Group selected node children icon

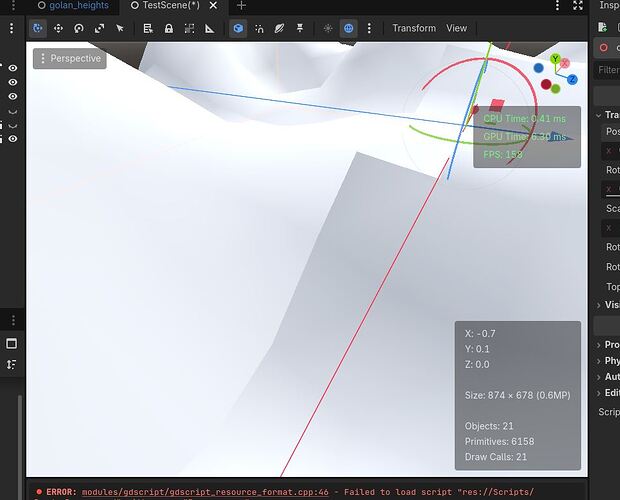(189, 28)
